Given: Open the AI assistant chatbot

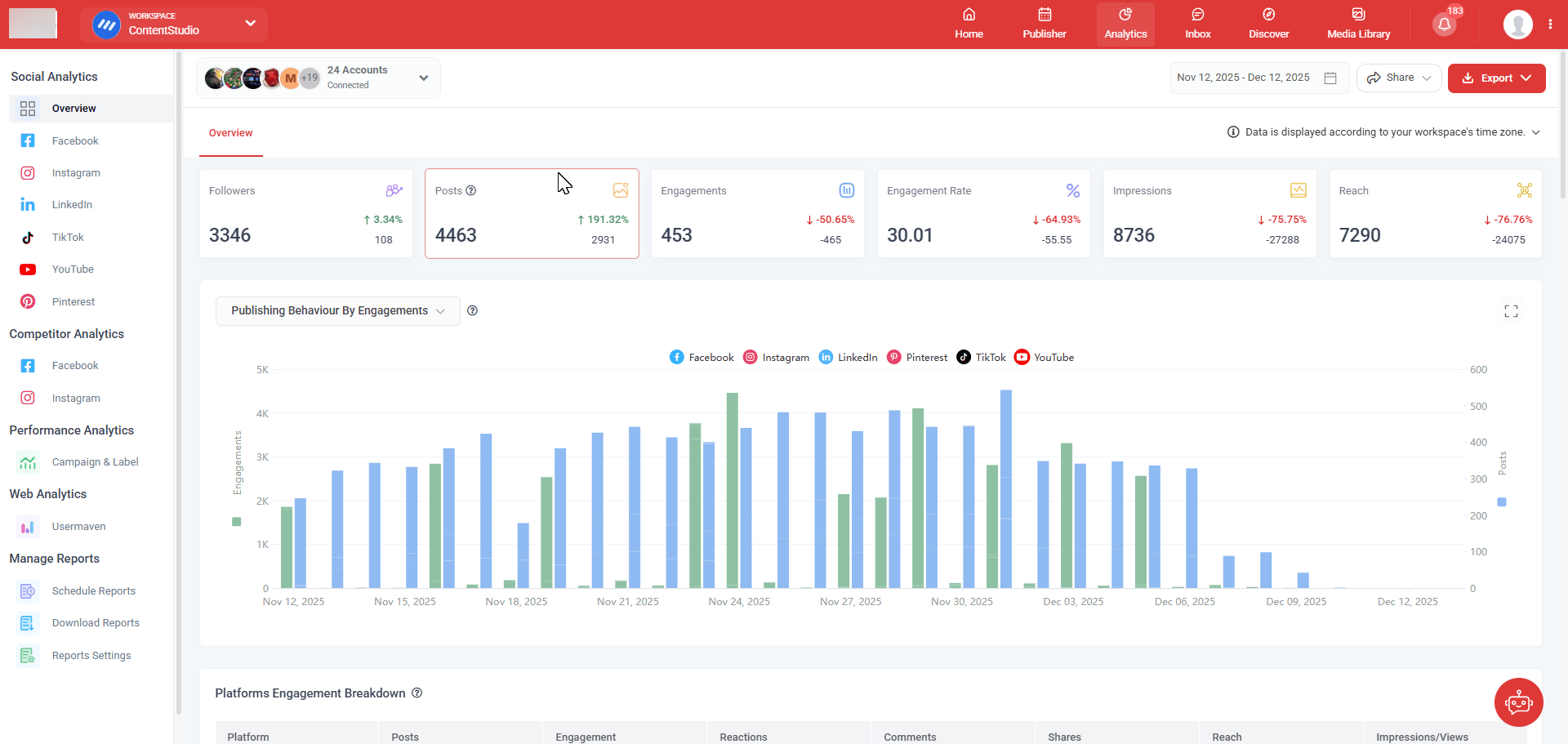Looking at the screenshot, I should pyautogui.click(x=1519, y=702).
